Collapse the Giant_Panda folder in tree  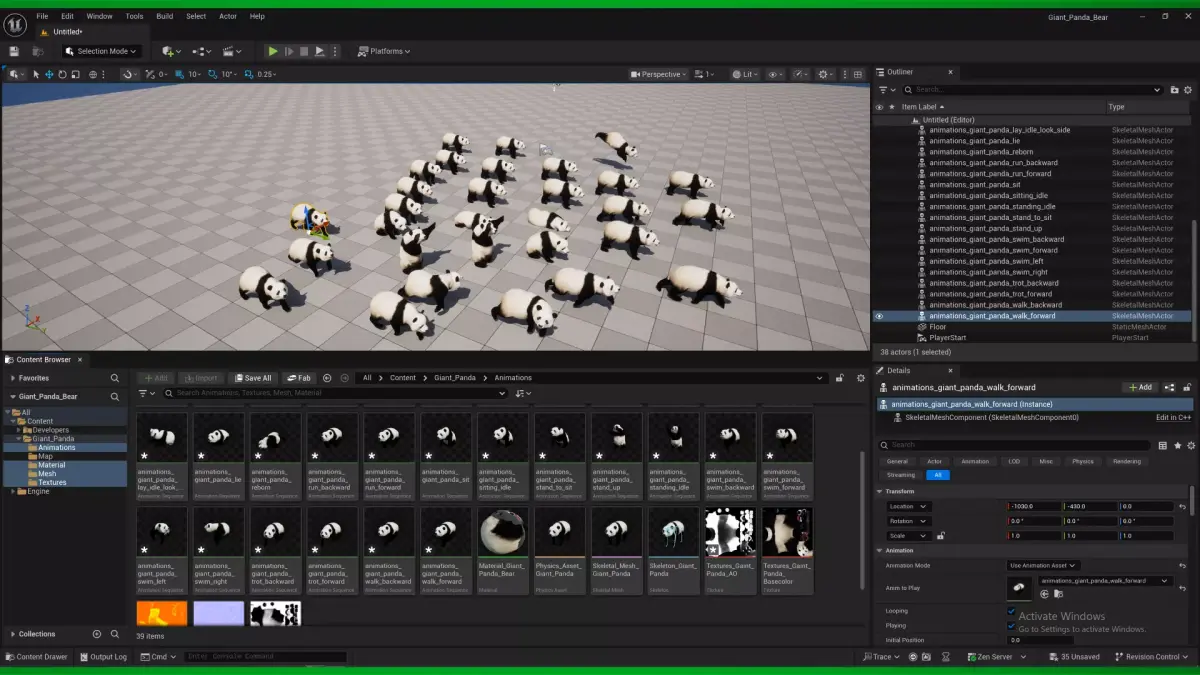(x=17, y=438)
